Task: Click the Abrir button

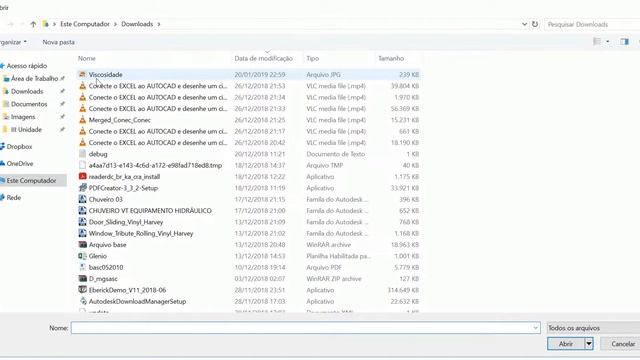Action: click(x=566, y=344)
